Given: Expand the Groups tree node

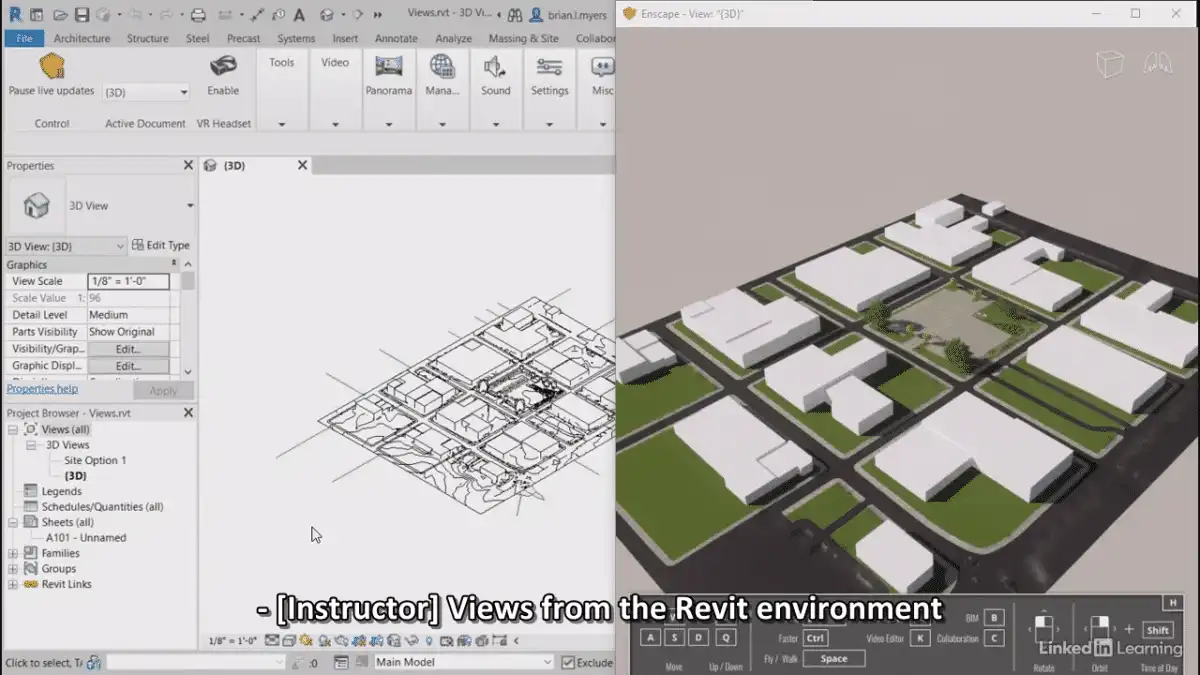Looking at the screenshot, I should (x=13, y=569).
